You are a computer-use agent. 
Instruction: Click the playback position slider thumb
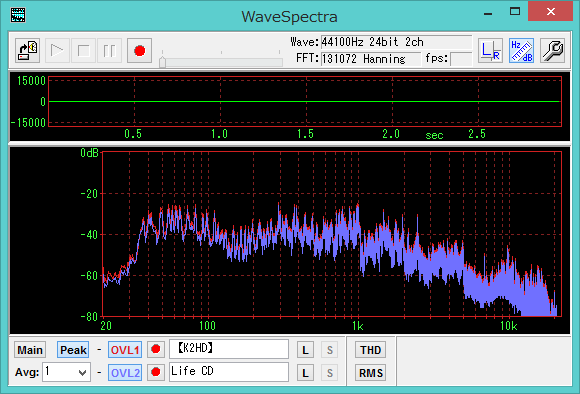[x=162, y=62]
